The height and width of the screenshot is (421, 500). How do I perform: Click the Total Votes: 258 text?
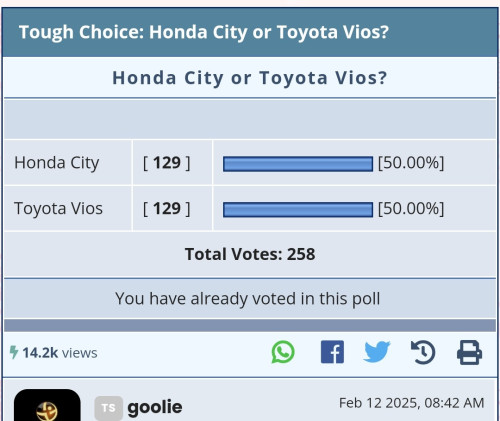click(x=250, y=254)
